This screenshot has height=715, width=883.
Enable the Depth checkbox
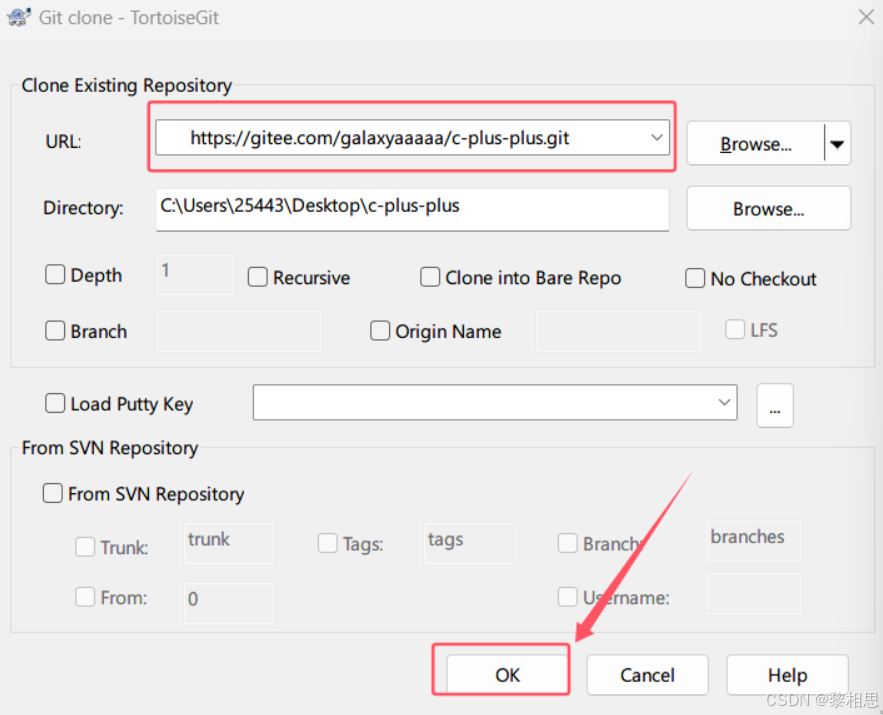click(x=55, y=275)
